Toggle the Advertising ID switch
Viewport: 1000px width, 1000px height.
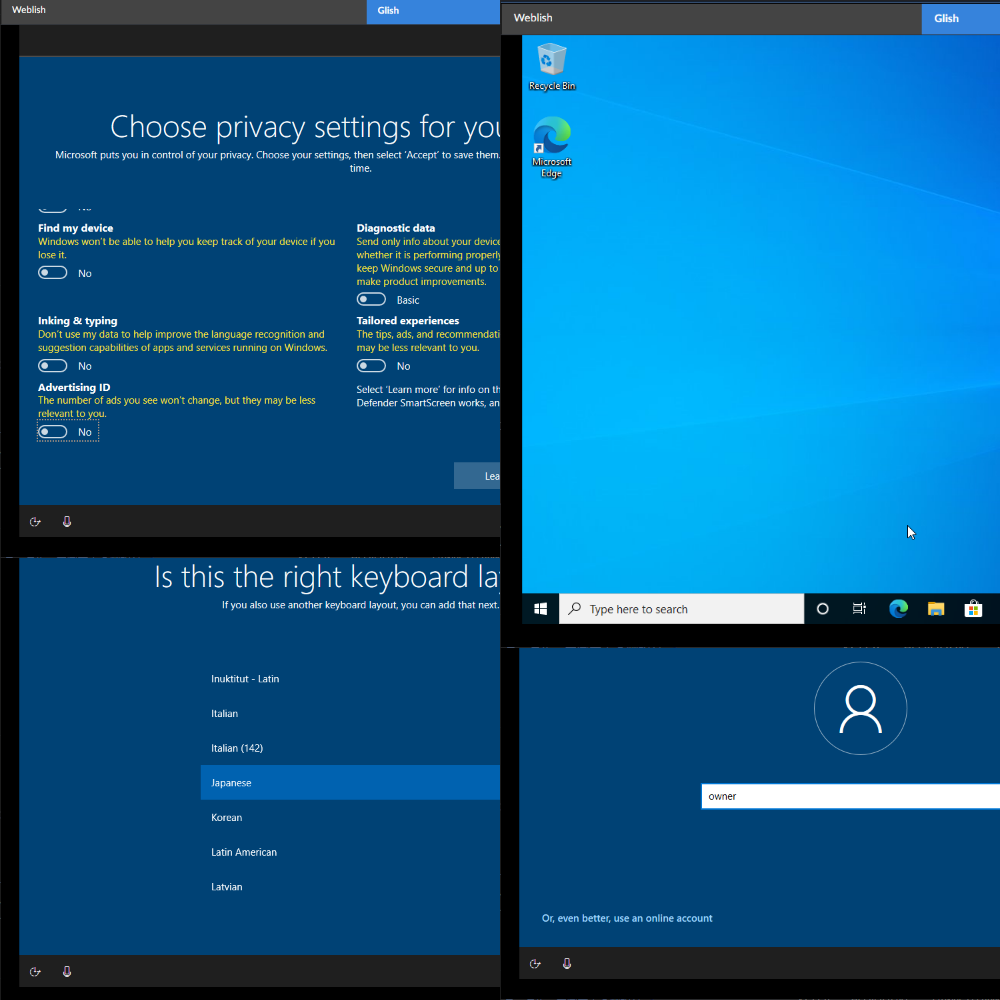(x=52, y=432)
